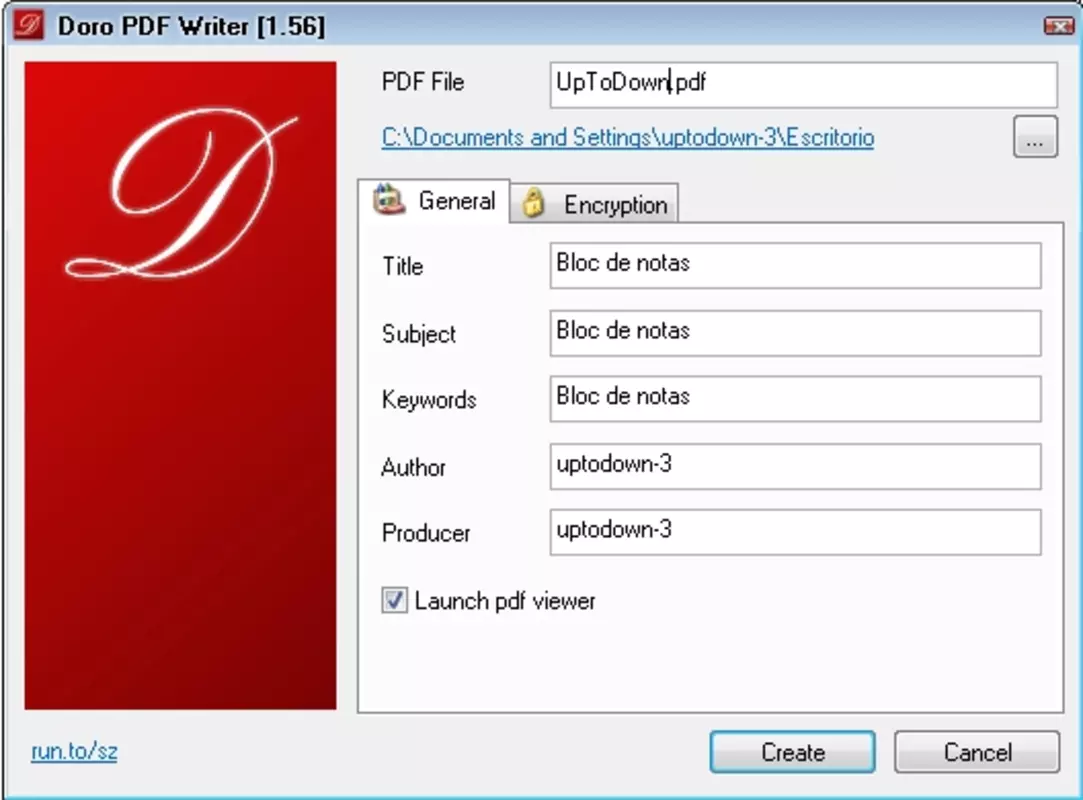
Task: Visit the run.to/sz link
Action: (74, 751)
